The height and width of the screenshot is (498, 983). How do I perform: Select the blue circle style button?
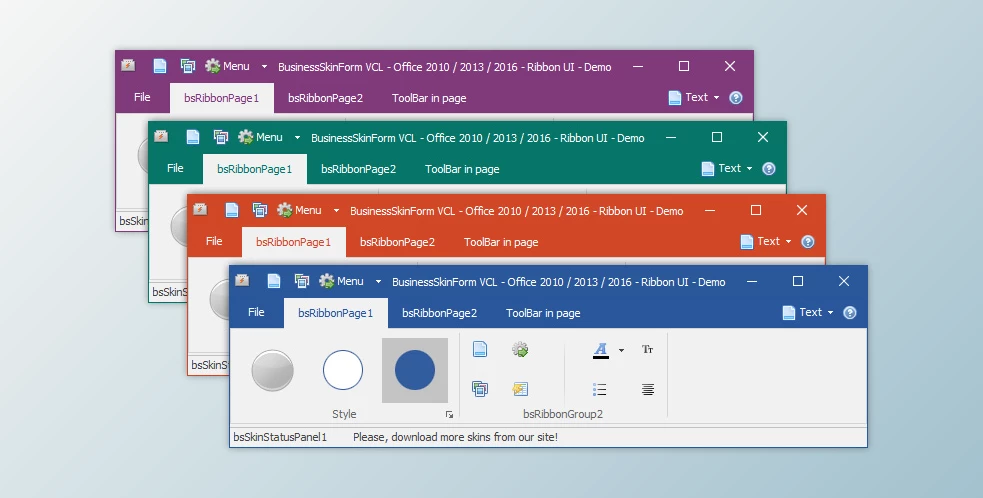click(x=415, y=370)
